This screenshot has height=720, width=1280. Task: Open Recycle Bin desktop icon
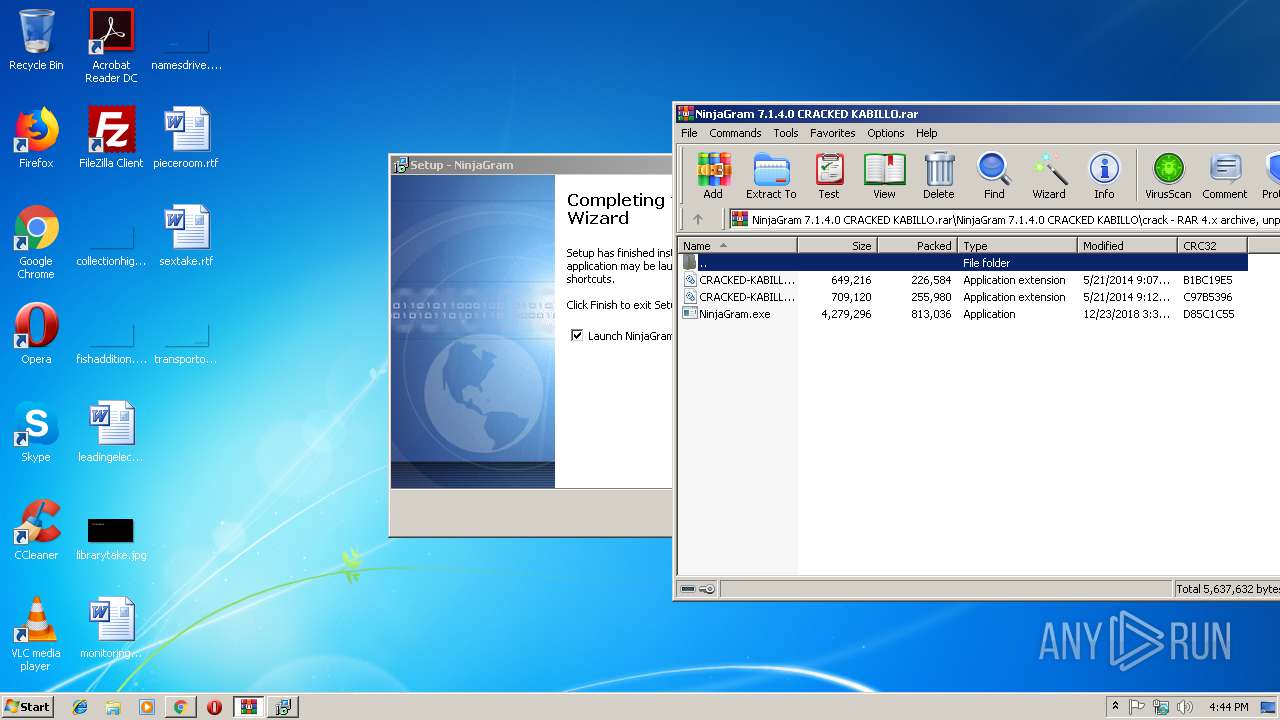[36, 40]
